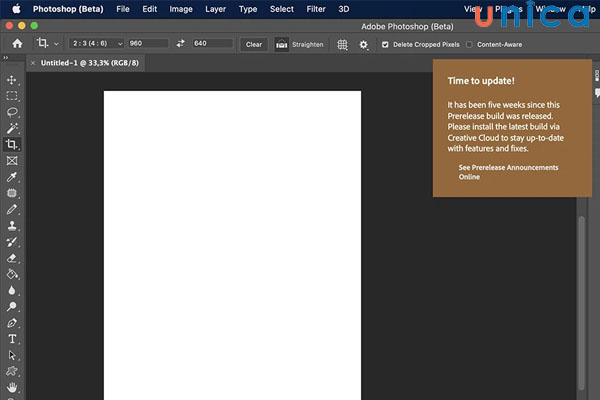This screenshot has width=600, height=400.
Task: Enable the Content-Aware checkbox
Action: tap(470, 44)
